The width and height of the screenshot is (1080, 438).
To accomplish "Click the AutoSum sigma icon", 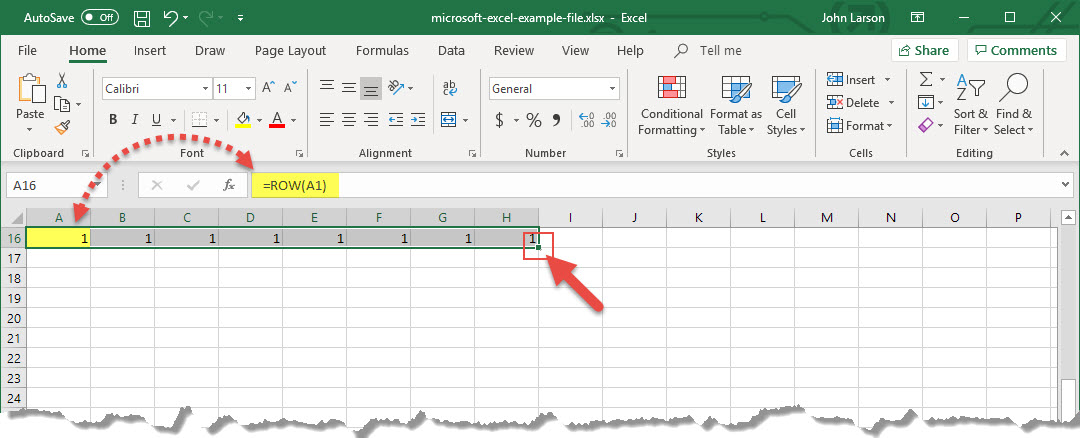I will point(926,80).
